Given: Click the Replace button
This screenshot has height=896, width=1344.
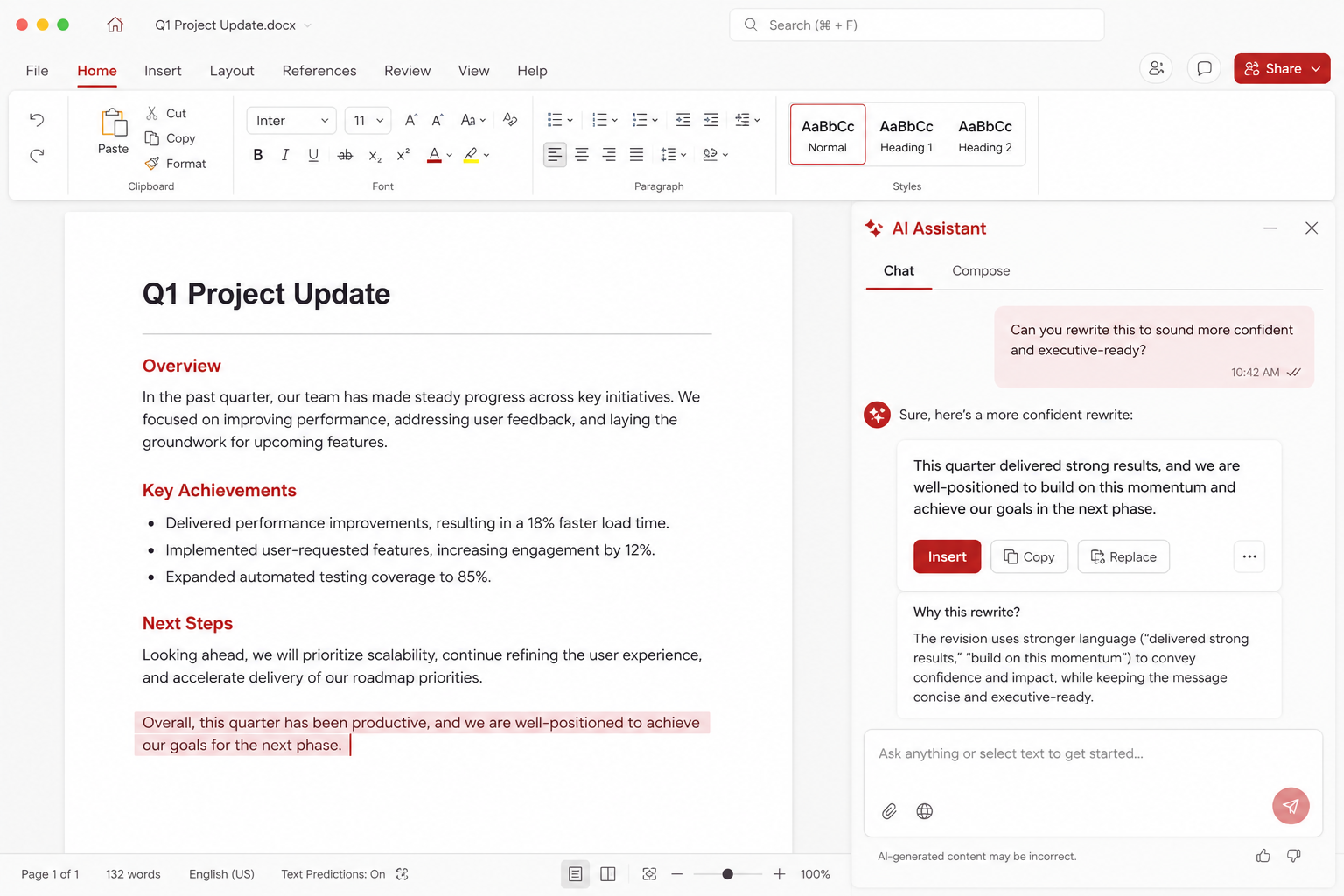Looking at the screenshot, I should click(x=1123, y=556).
